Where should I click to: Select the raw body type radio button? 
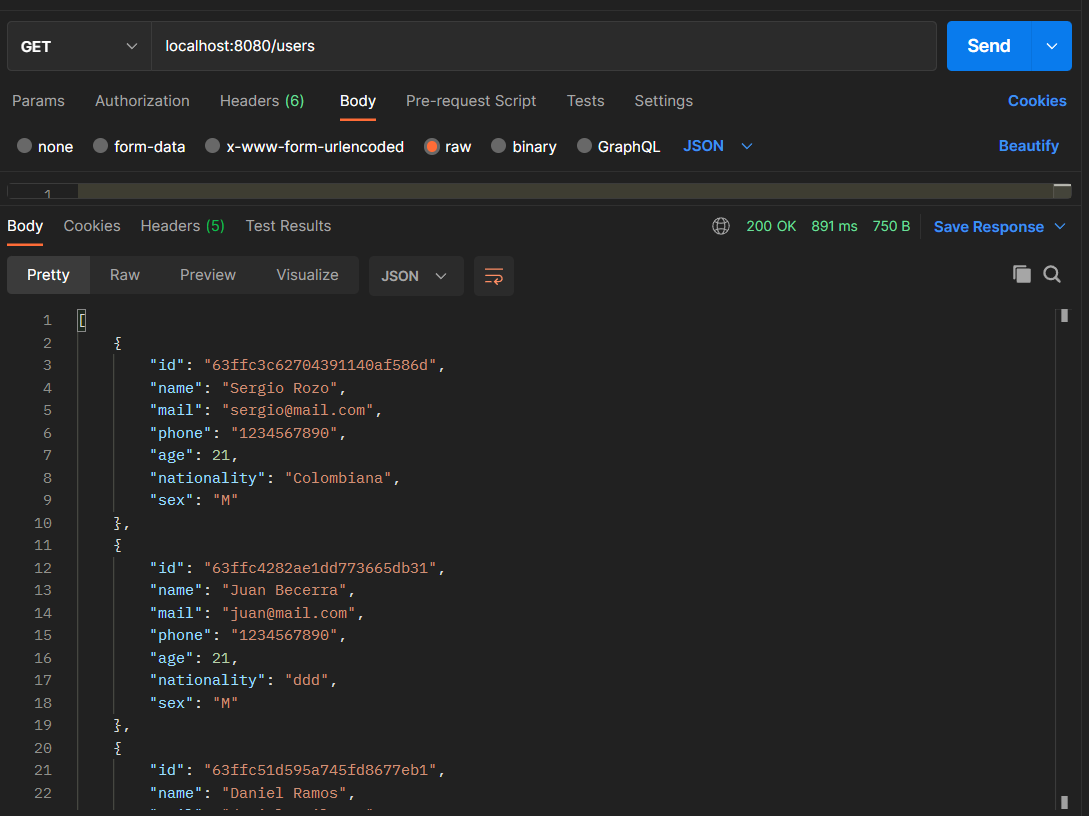click(430, 146)
